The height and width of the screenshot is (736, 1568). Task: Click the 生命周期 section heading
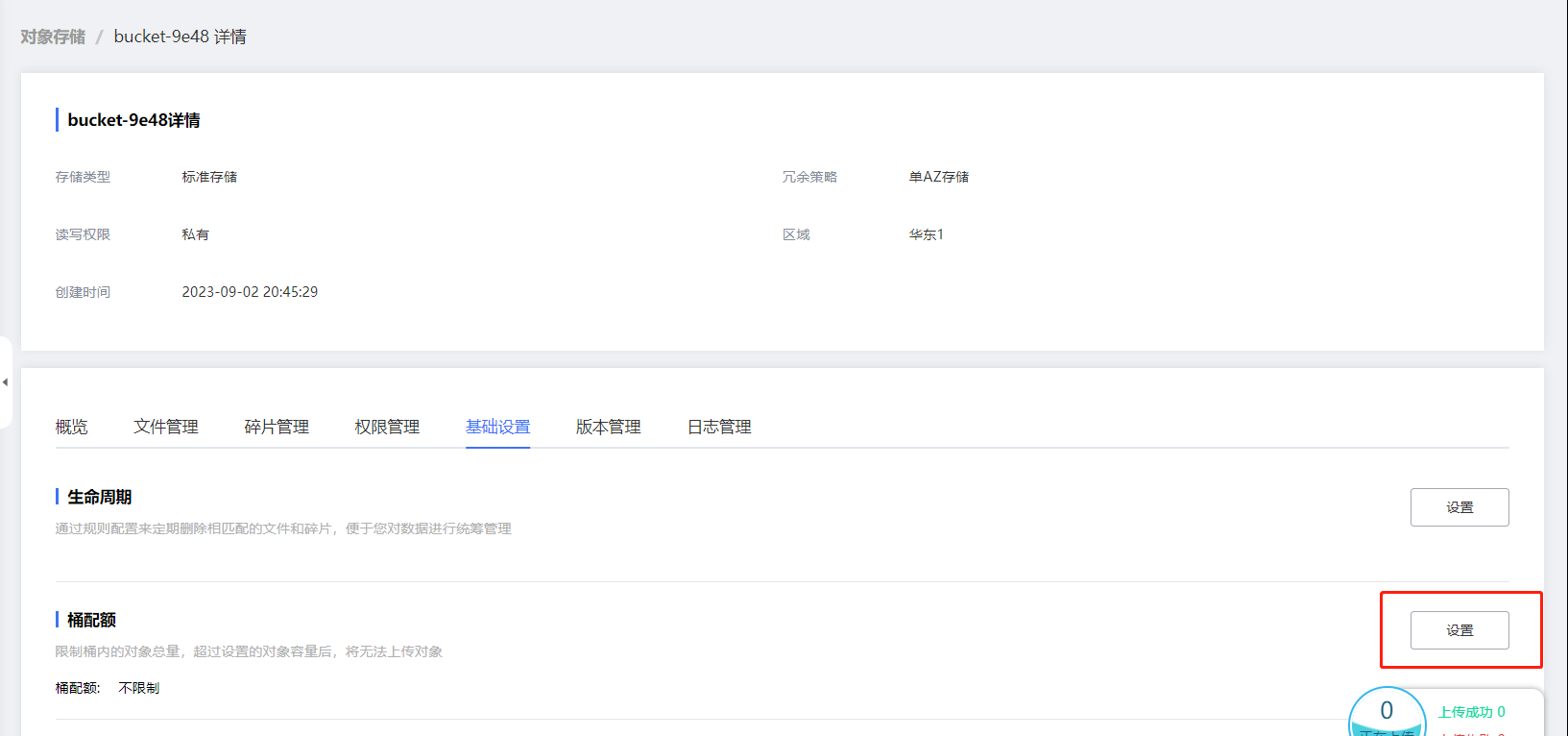click(x=100, y=497)
